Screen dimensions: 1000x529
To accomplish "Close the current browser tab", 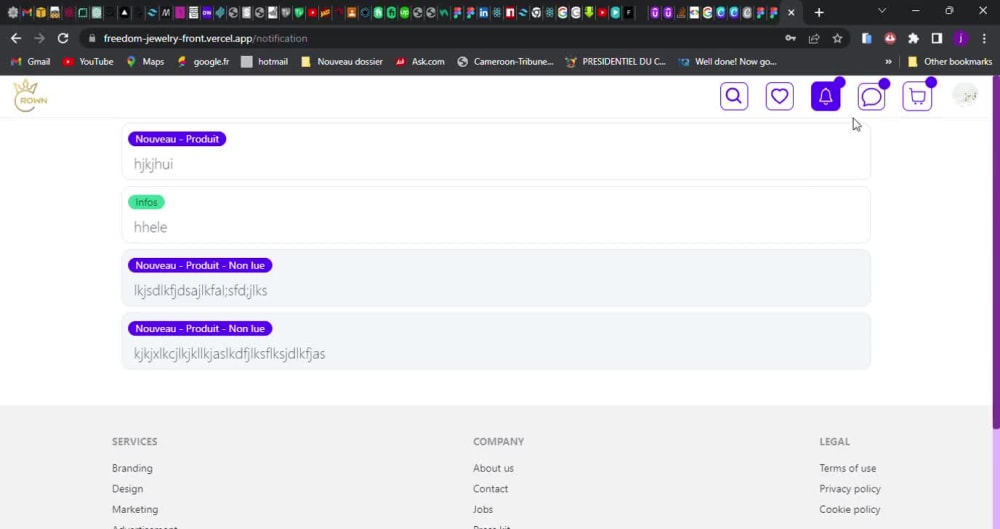I will coord(791,12).
